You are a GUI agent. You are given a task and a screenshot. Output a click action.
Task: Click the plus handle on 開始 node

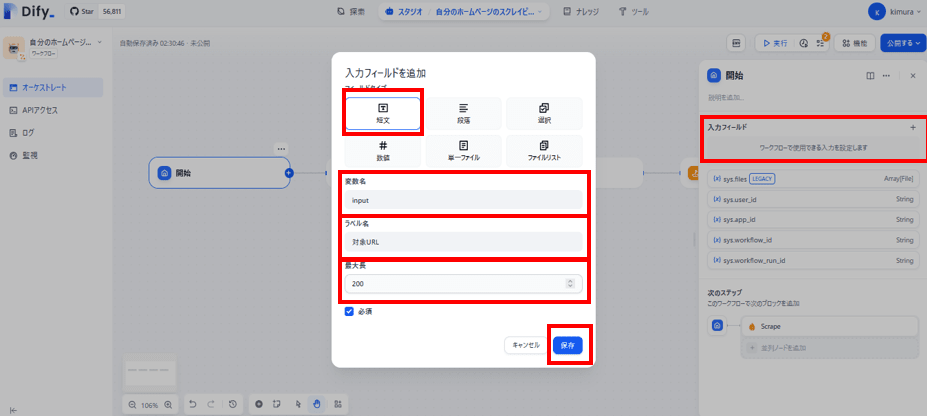pos(289,173)
